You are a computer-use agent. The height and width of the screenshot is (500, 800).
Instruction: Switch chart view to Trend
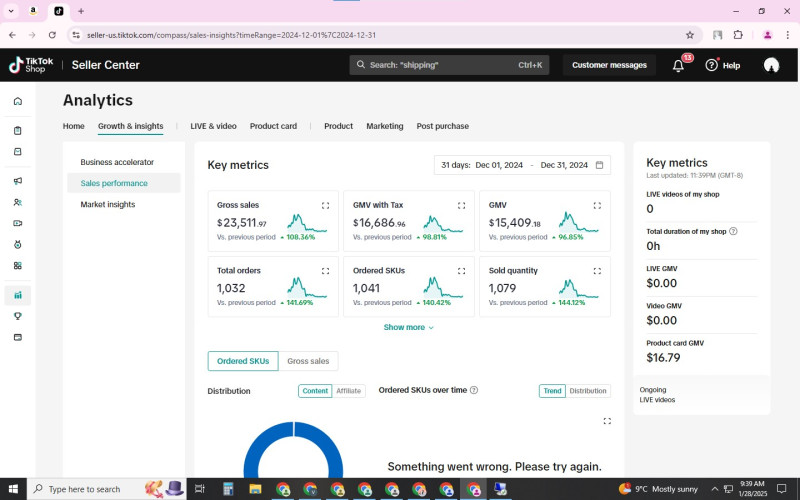point(552,391)
